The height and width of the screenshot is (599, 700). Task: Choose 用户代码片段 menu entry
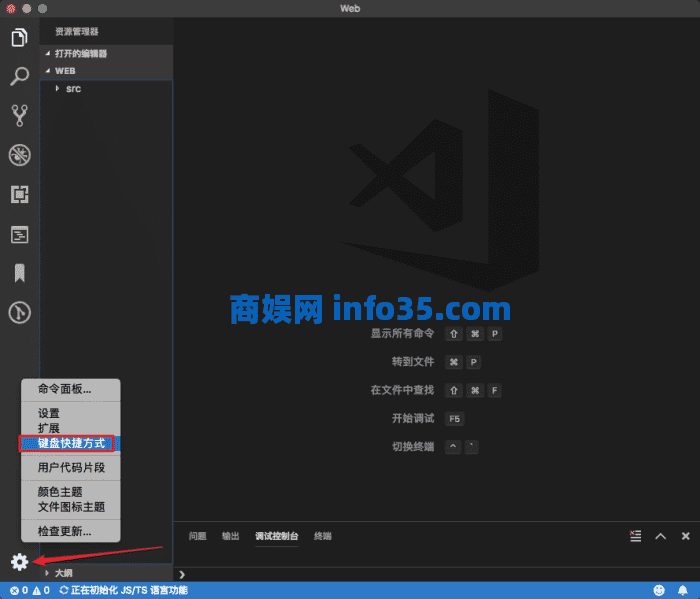tap(71, 468)
